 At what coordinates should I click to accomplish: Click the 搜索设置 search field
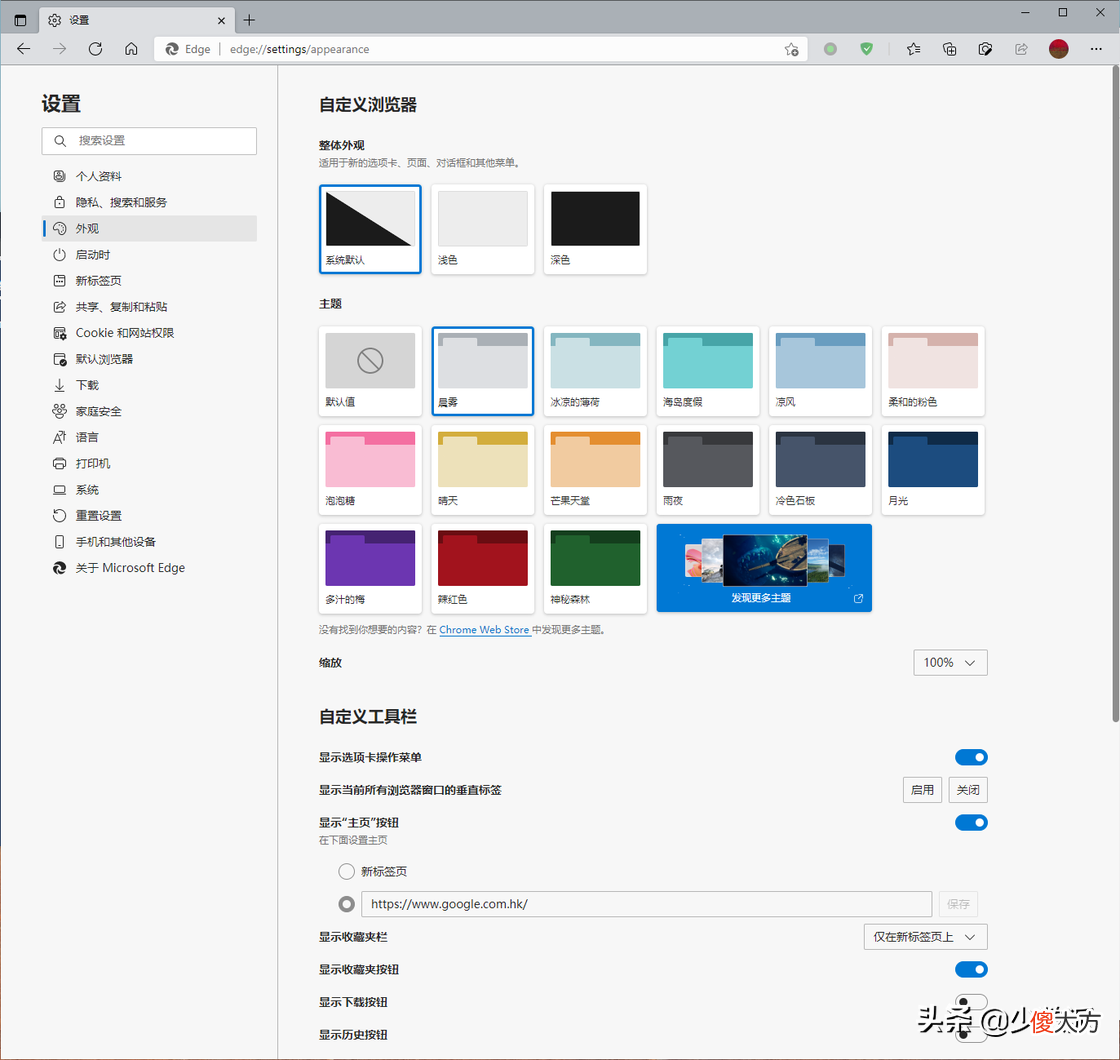point(149,141)
